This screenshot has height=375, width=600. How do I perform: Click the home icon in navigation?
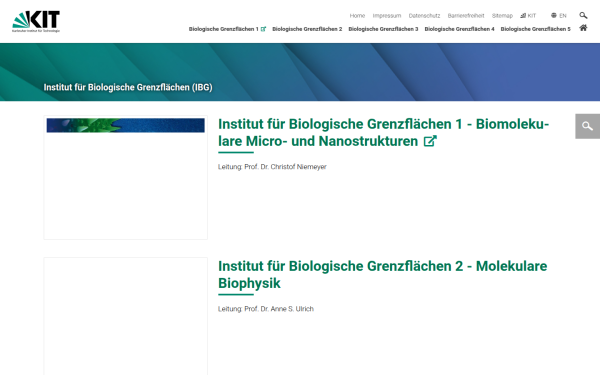pos(583,28)
